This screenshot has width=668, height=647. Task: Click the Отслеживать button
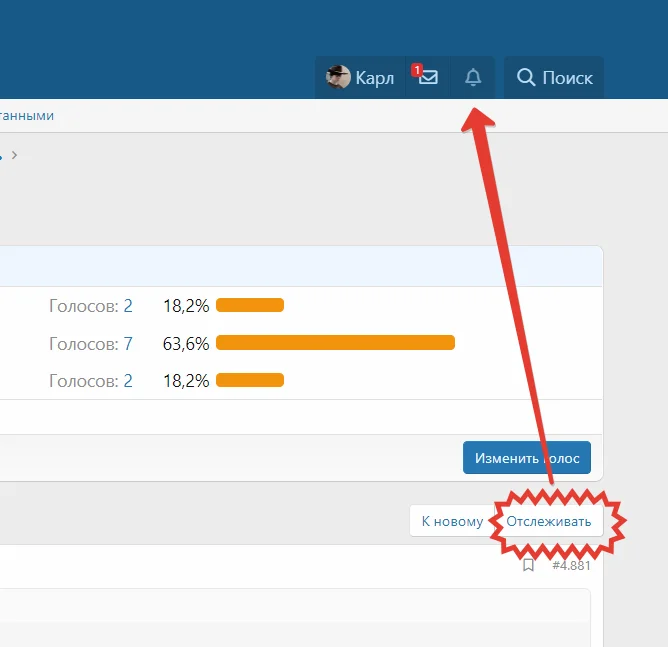click(x=549, y=521)
